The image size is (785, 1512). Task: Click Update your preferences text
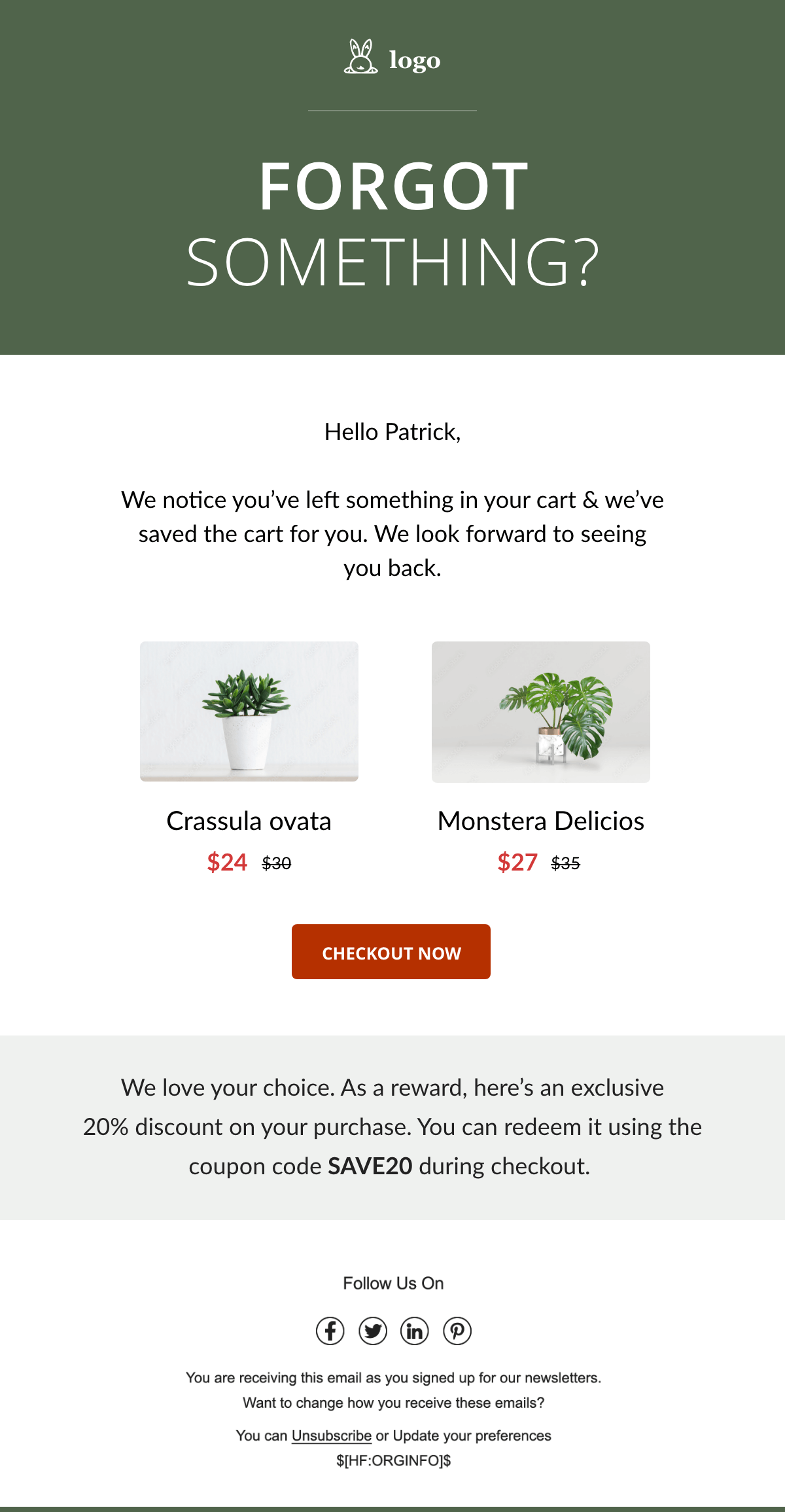472,1435
